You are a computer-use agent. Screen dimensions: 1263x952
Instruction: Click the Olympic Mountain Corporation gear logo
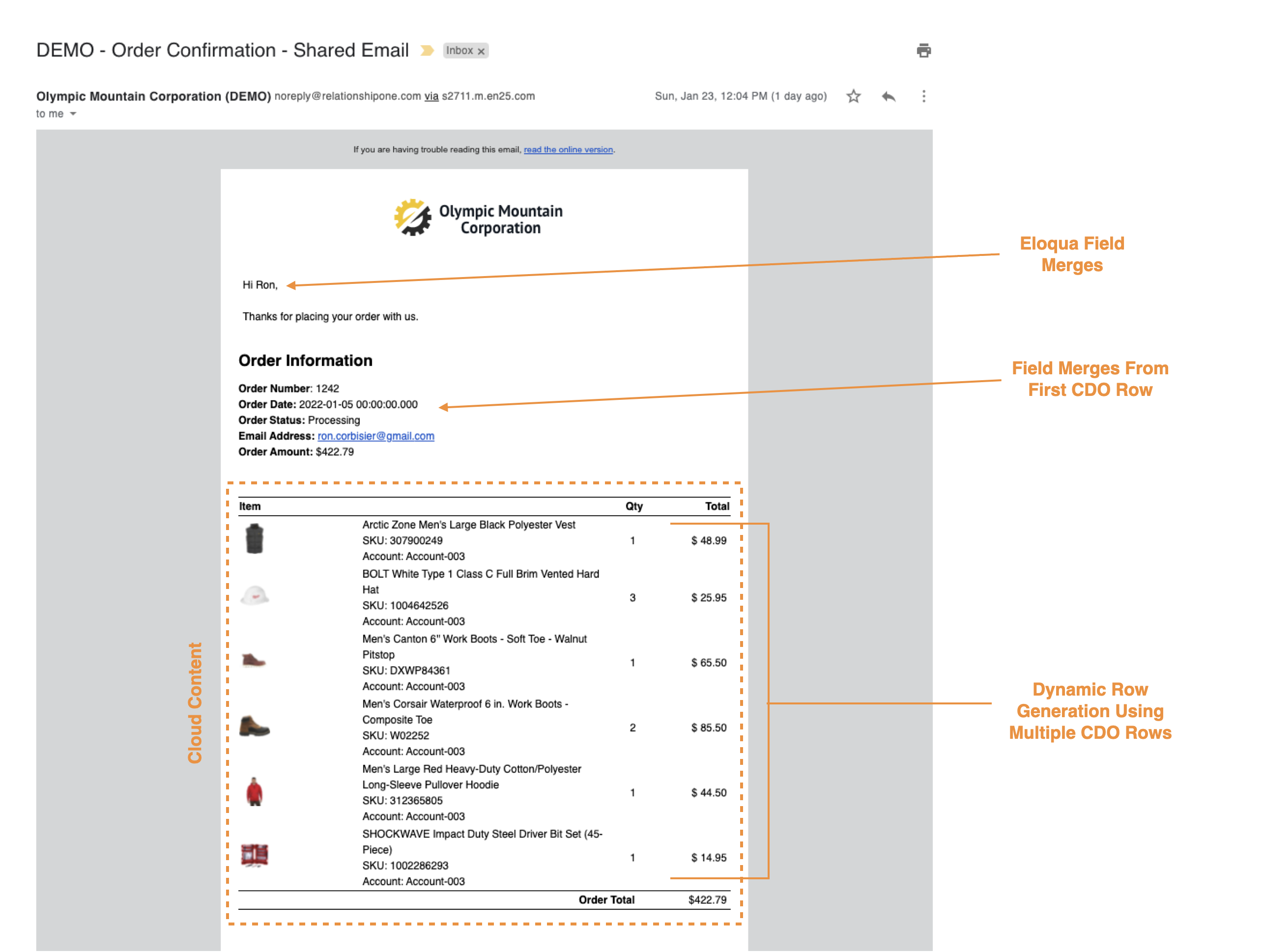tap(412, 218)
